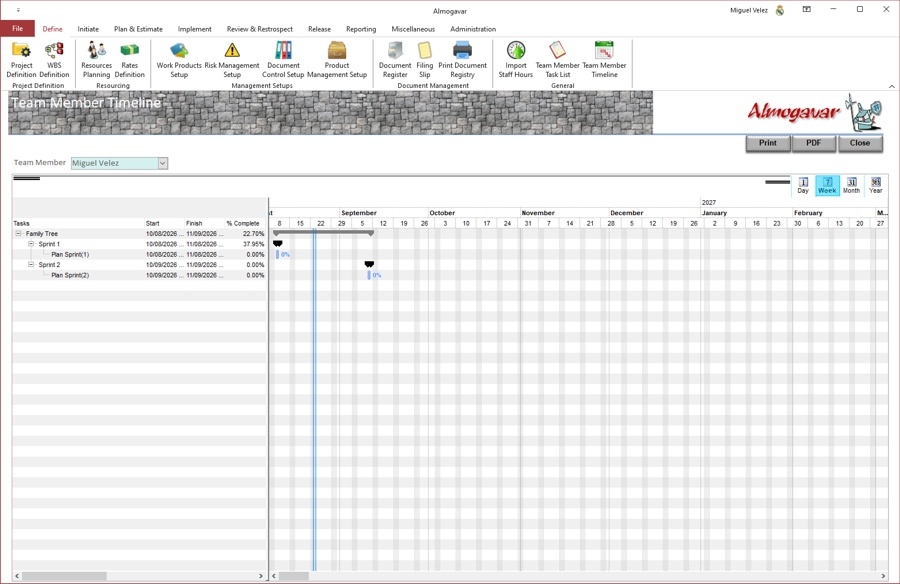Click the PDF button

[x=814, y=143]
